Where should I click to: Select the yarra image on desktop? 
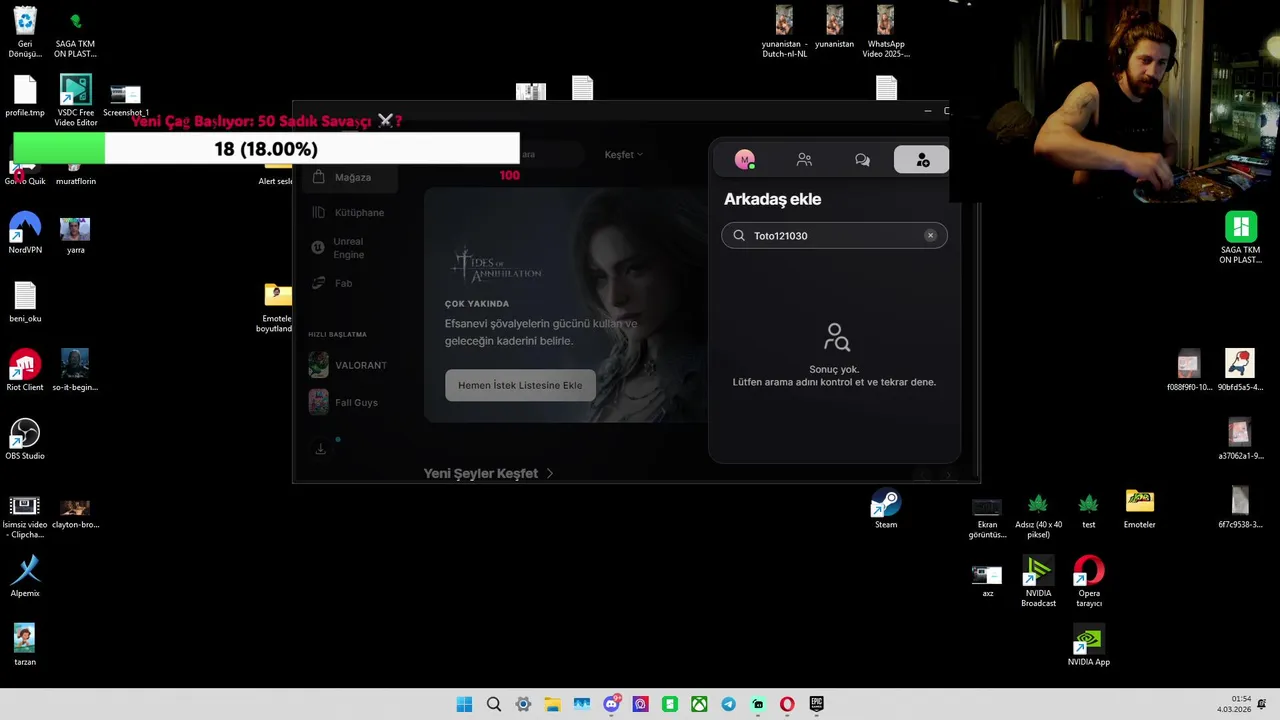pyautogui.click(x=75, y=234)
